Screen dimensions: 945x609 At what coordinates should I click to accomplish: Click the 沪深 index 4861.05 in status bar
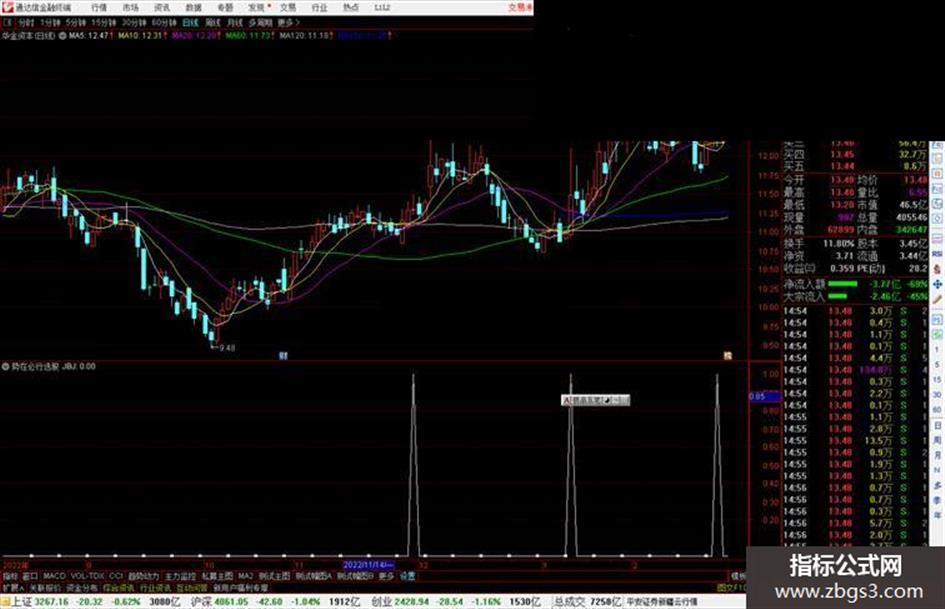click(x=219, y=602)
